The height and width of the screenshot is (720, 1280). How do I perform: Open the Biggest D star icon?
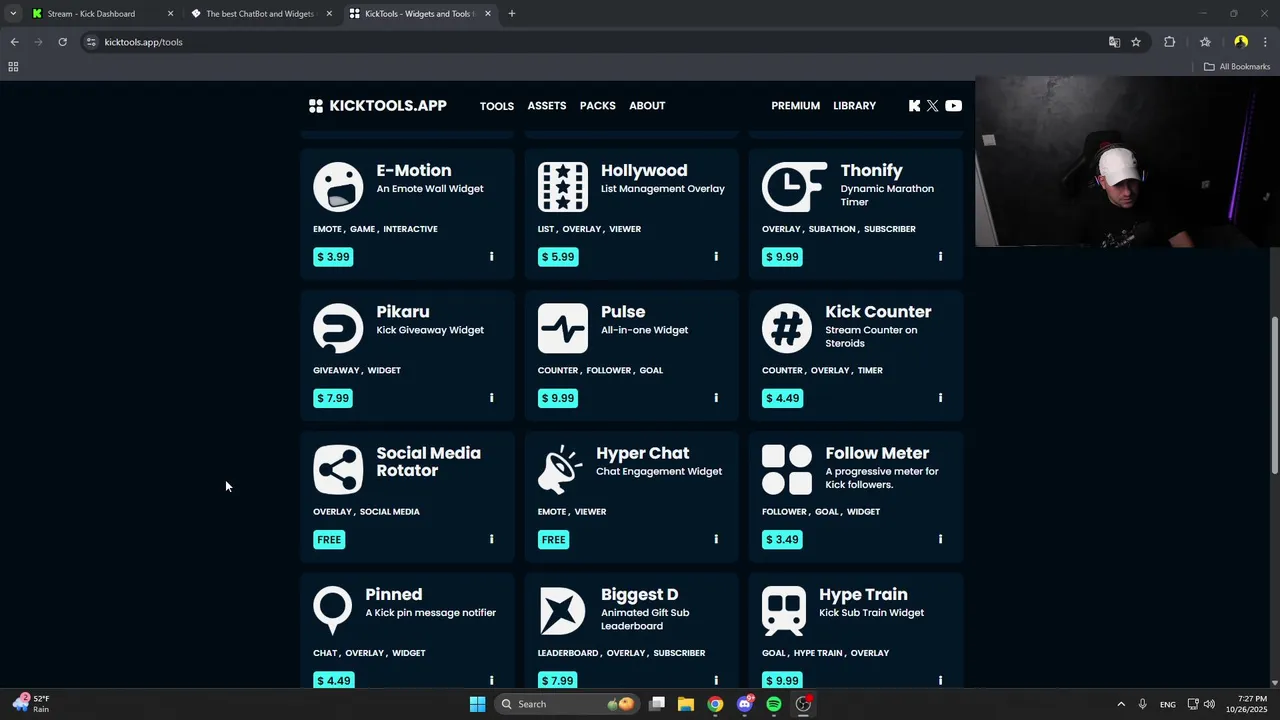[563, 611]
